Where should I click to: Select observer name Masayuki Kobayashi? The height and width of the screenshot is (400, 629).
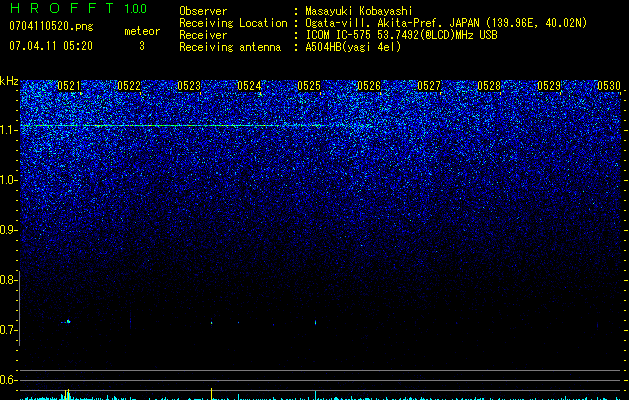pos(359,11)
